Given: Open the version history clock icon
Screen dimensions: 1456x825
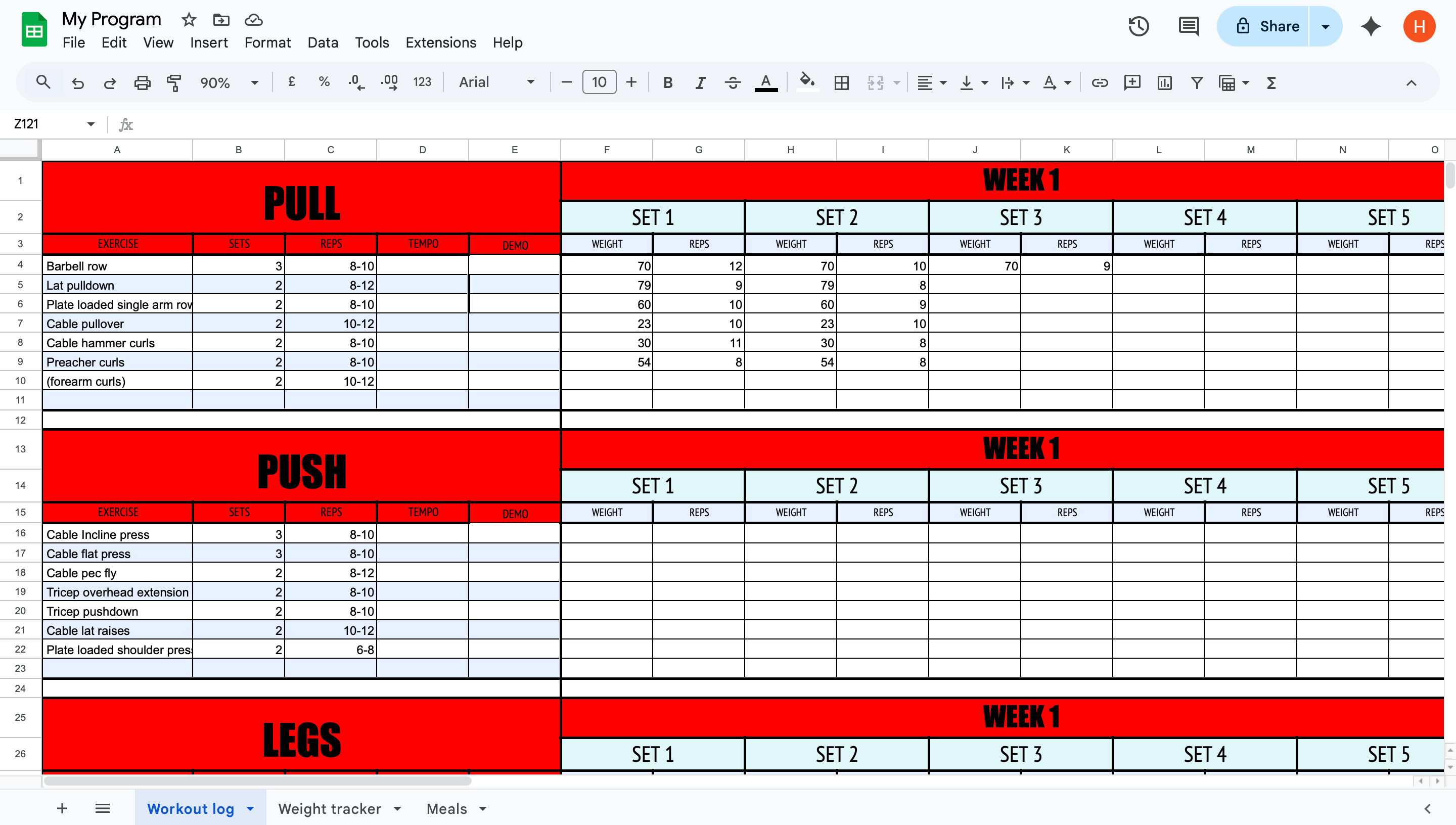Looking at the screenshot, I should [1138, 27].
